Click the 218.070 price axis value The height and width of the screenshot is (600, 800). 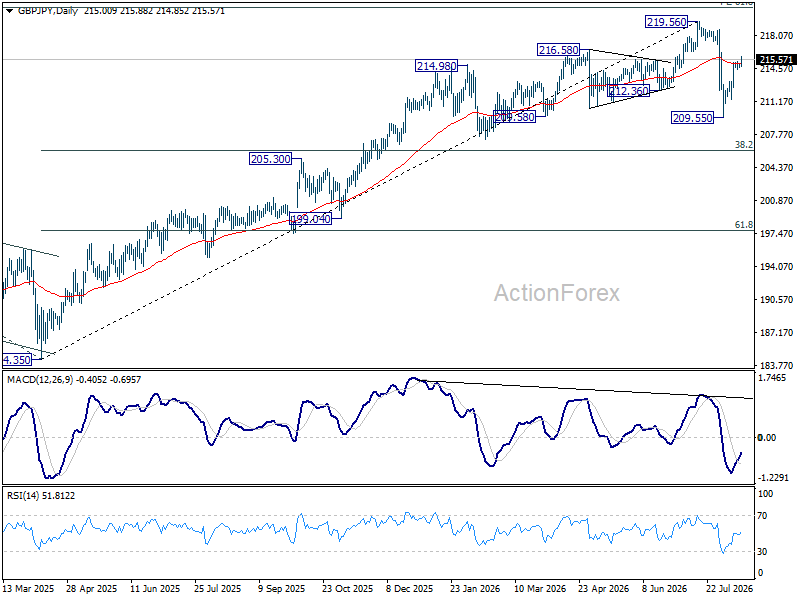776,36
